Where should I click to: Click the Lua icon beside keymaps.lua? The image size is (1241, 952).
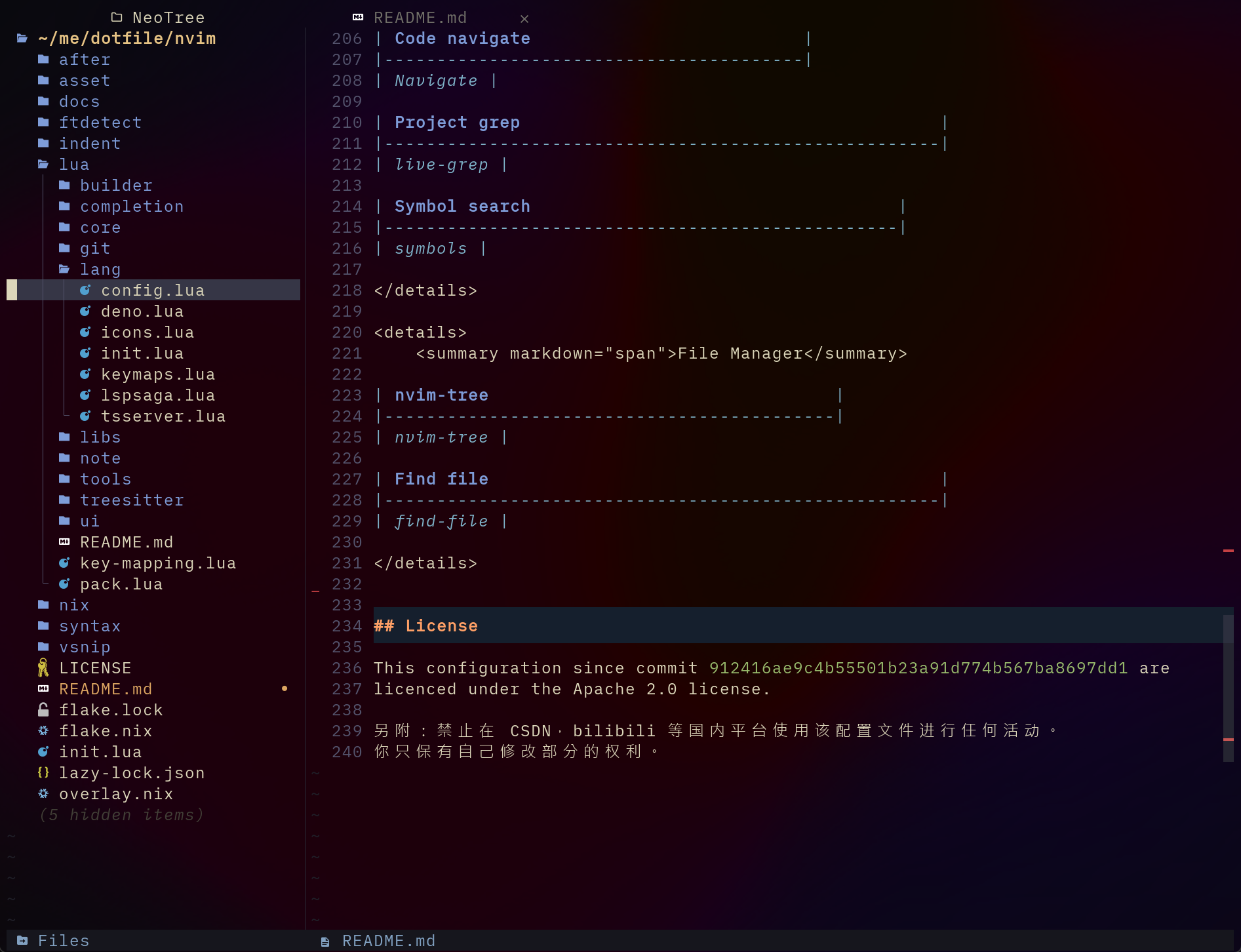click(x=85, y=374)
